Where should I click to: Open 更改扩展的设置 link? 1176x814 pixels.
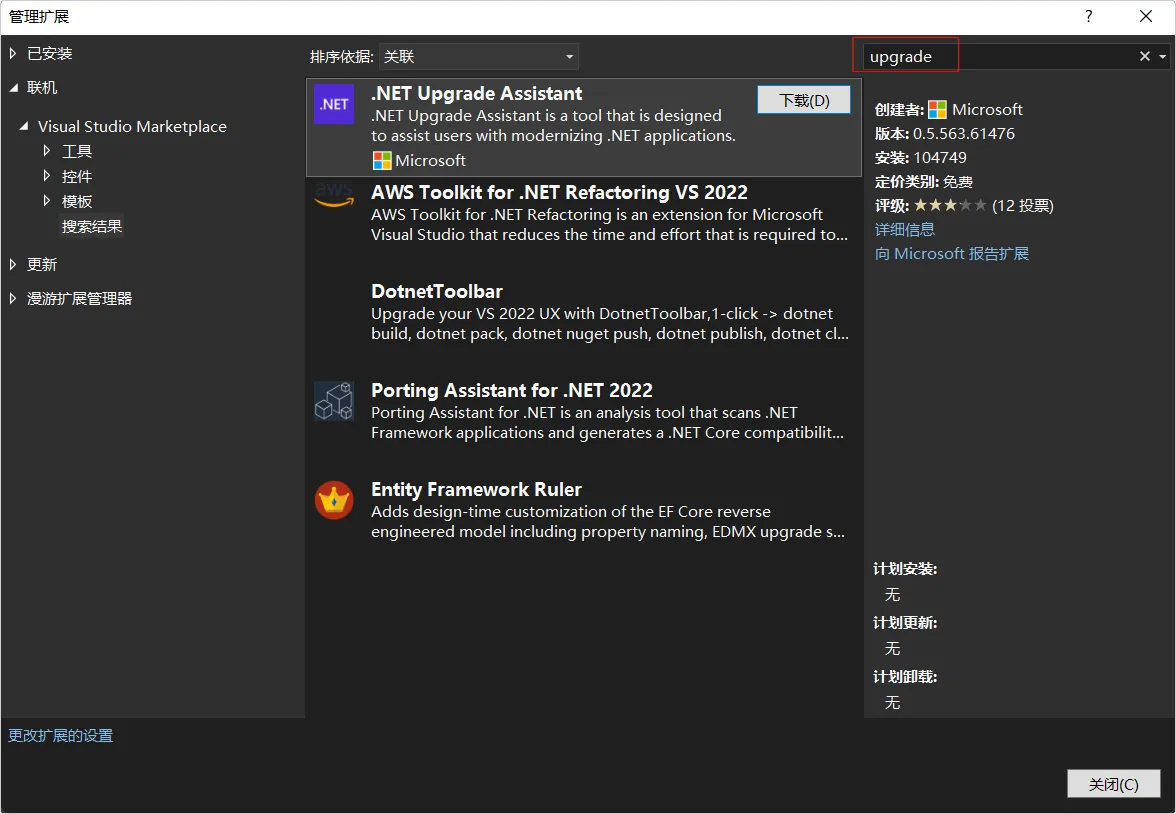(x=61, y=735)
